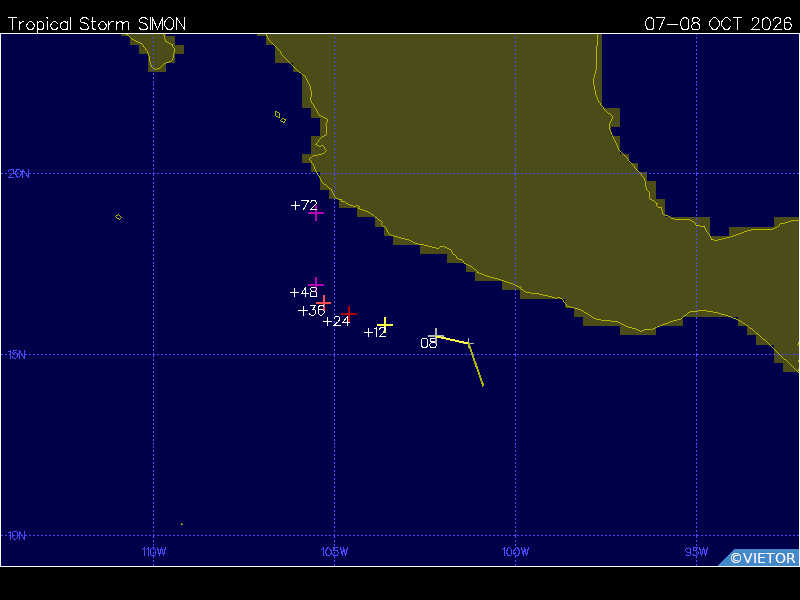
Task: Click the magenta +72 forecast cross marker
Action: pyautogui.click(x=316, y=213)
